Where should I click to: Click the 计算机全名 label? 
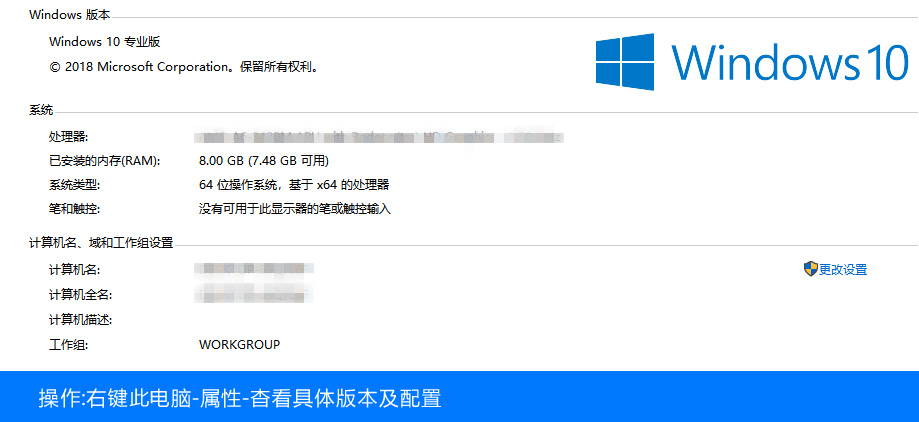click(80, 295)
